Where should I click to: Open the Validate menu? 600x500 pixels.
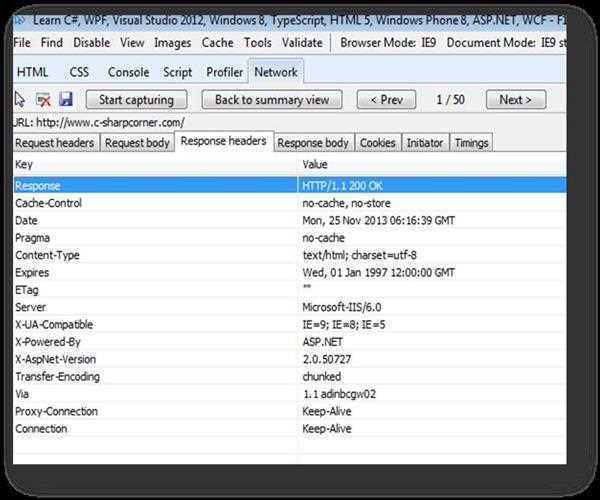302,43
